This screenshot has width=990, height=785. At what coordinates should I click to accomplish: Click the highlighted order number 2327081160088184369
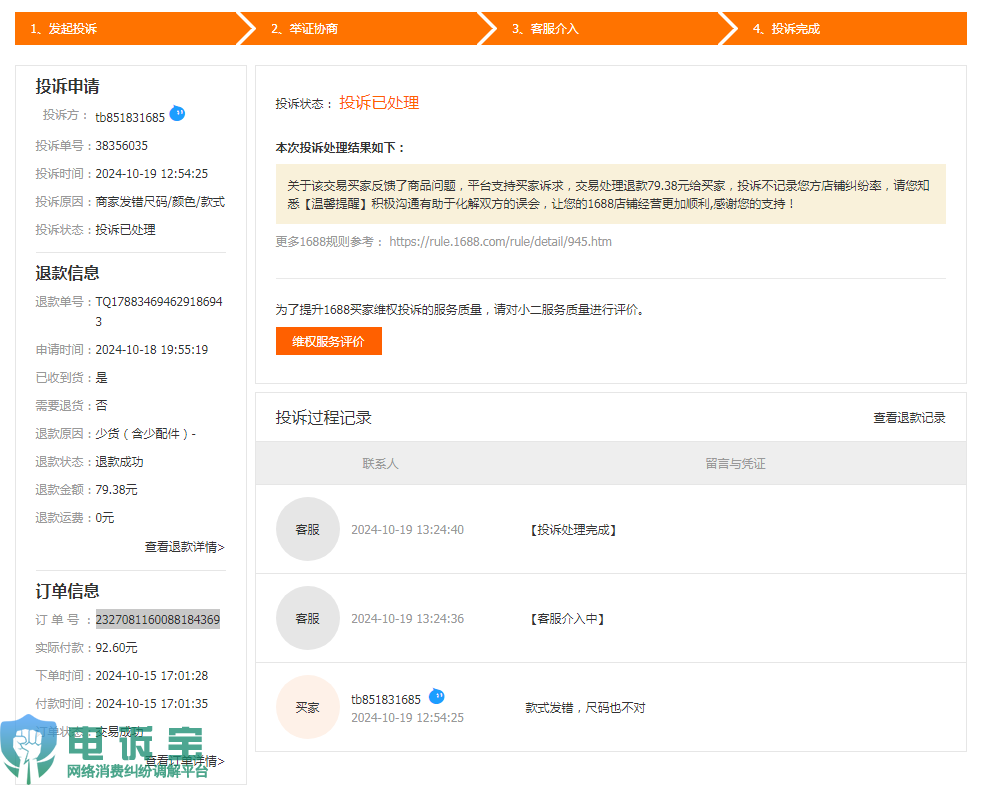(x=158, y=620)
